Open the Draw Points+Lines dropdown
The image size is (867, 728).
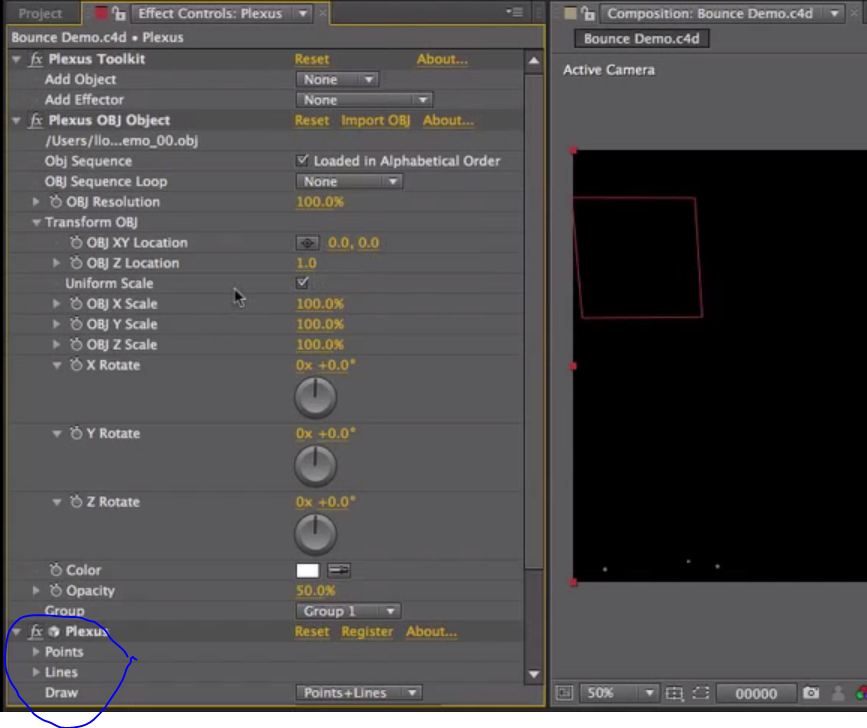(359, 693)
